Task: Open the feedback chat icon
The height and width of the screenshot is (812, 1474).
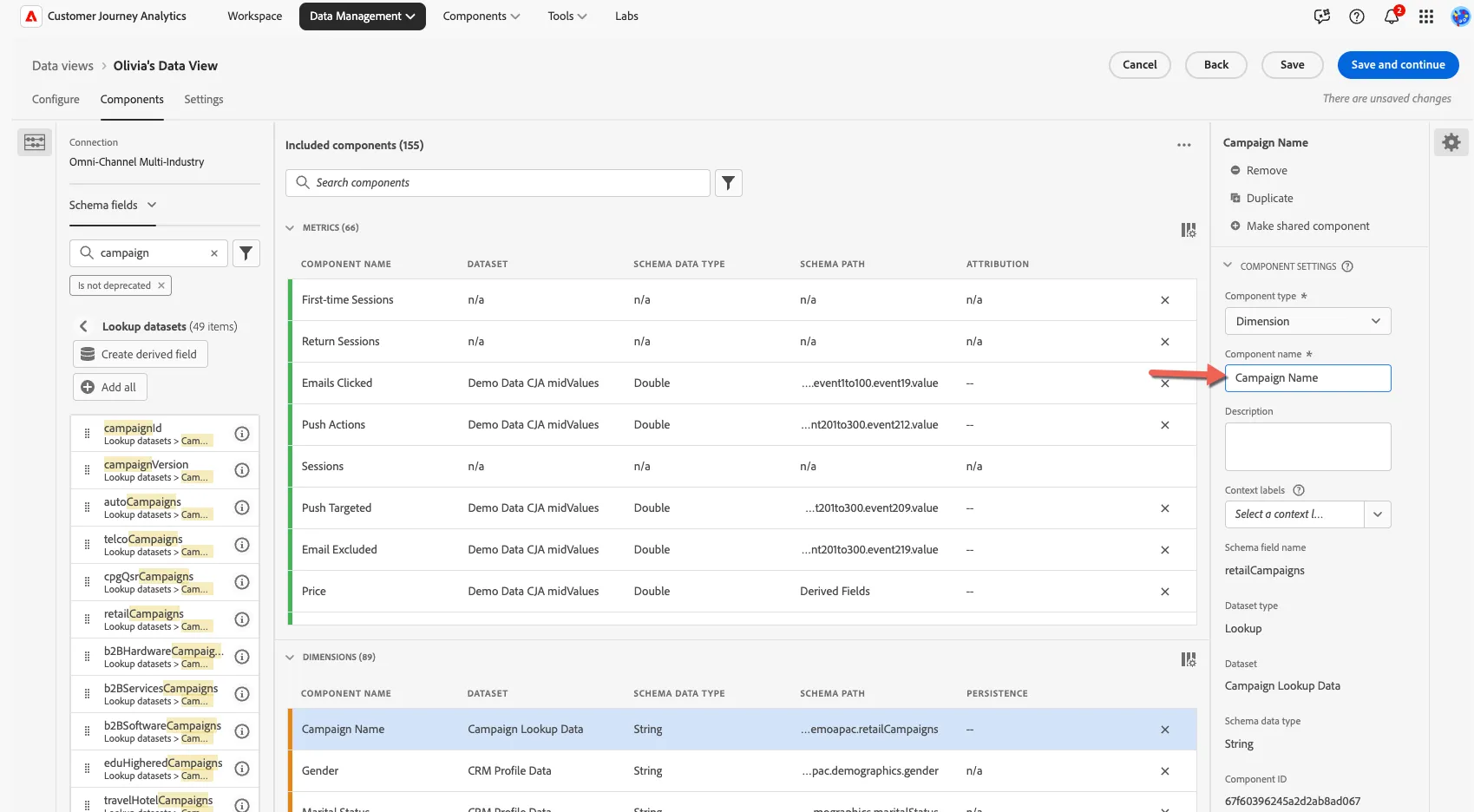Action: [x=1322, y=16]
